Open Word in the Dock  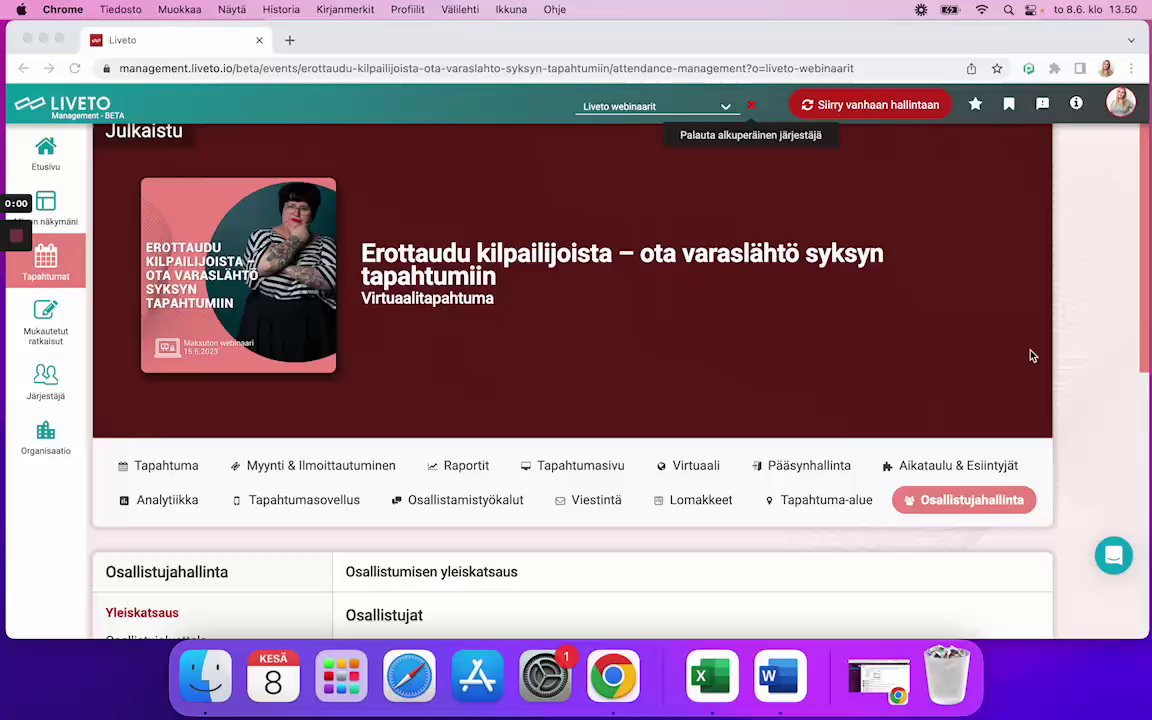[780, 676]
